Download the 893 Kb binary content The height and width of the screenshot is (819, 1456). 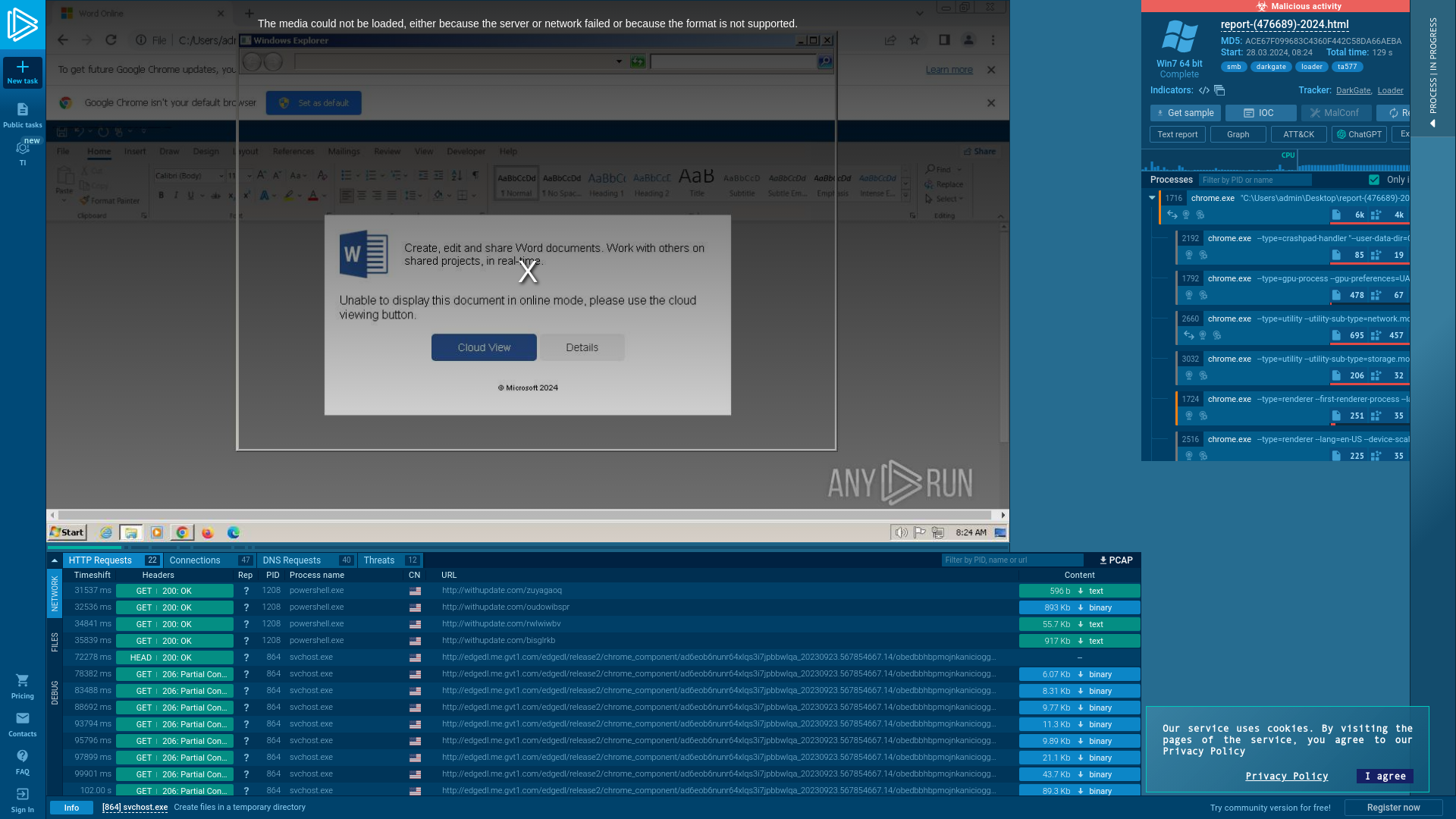[x=1080, y=607]
